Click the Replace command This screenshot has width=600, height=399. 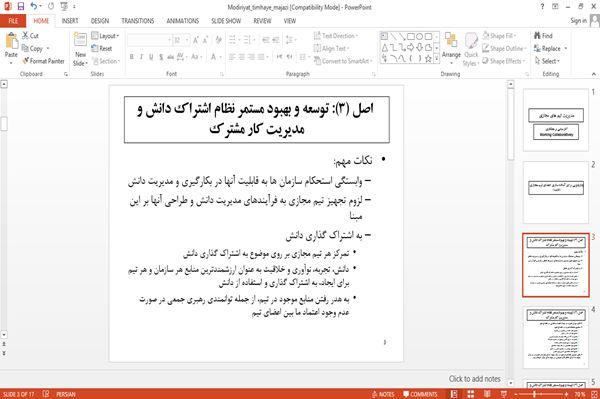click(x=548, y=49)
